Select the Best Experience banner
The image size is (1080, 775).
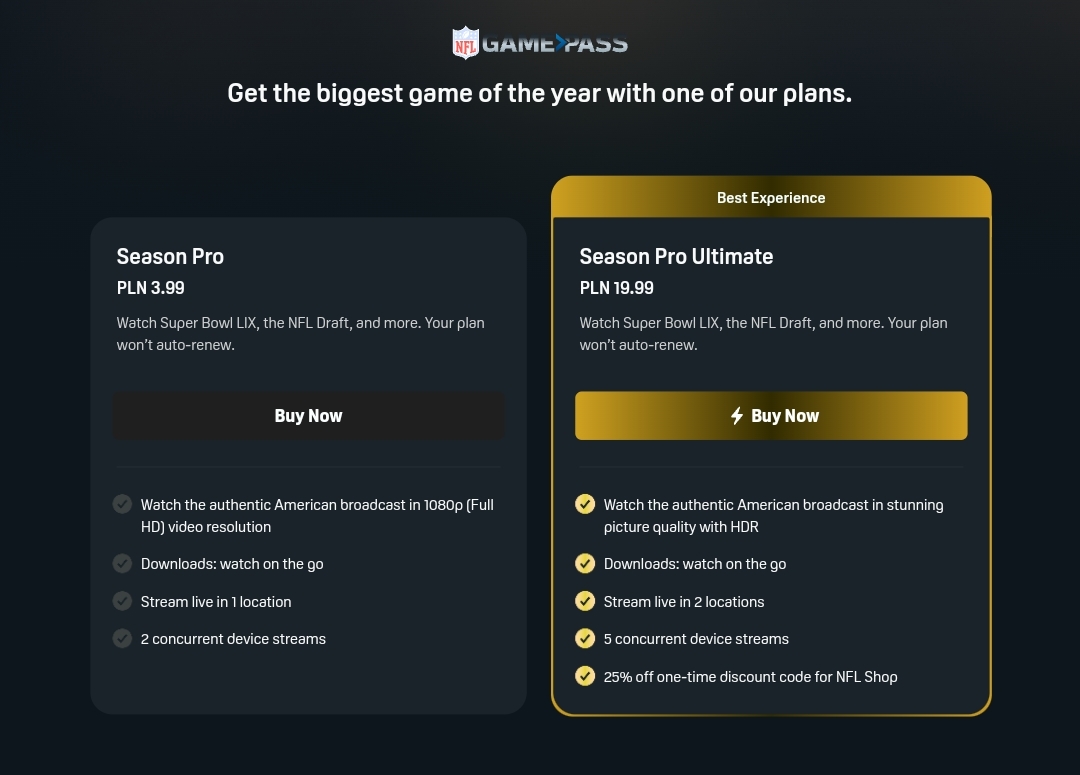click(x=771, y=198)
